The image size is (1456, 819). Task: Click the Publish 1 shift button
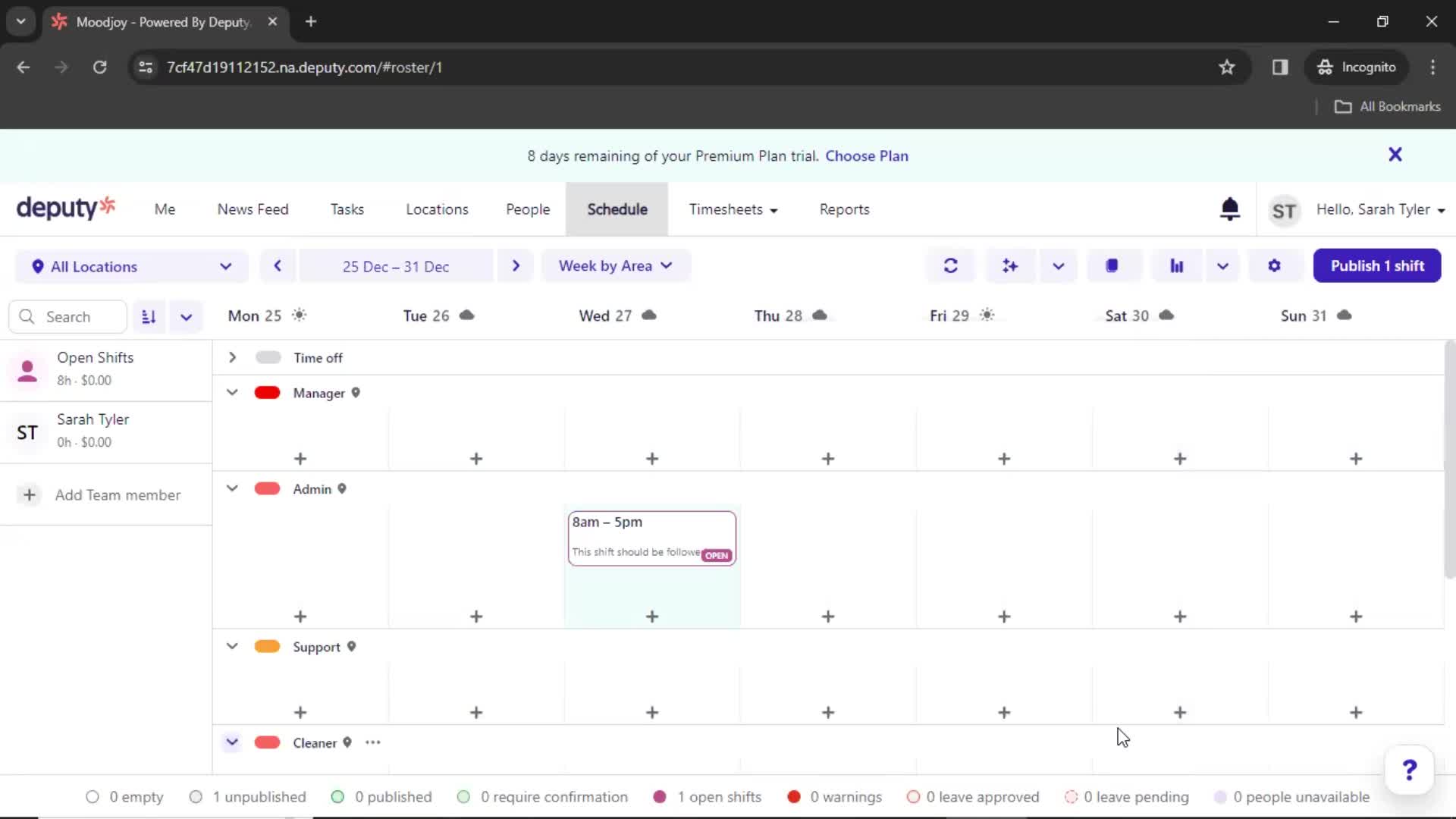coord(1378,266)
